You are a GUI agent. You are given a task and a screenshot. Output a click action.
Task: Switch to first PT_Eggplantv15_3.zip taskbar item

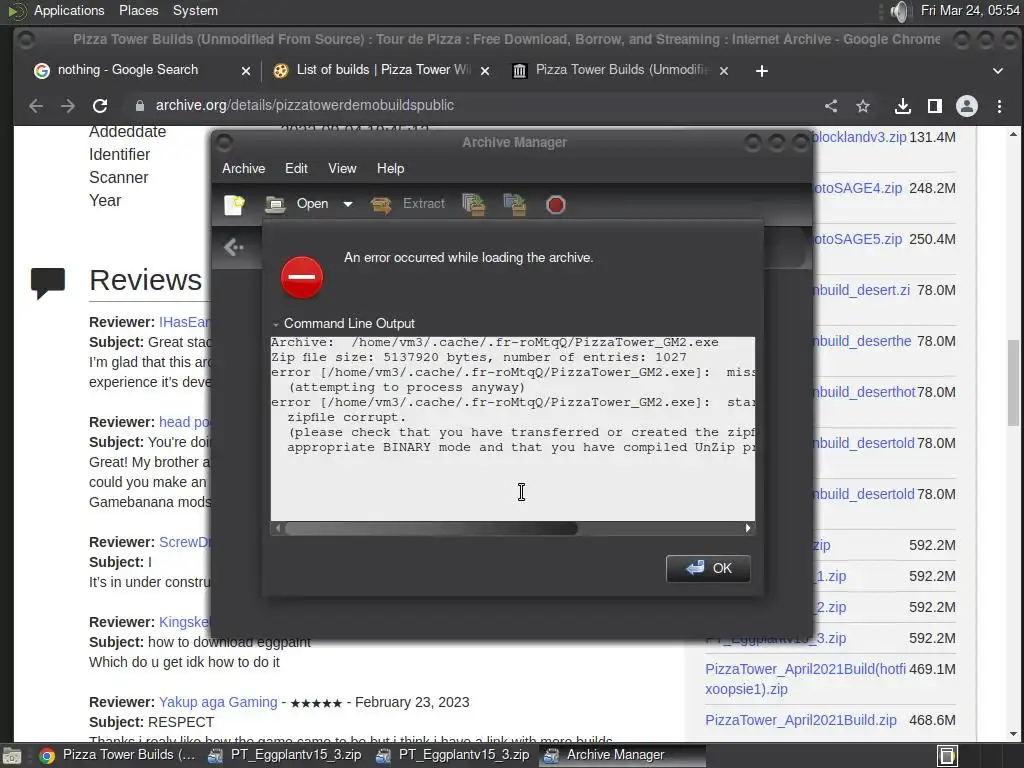click(284, 755)
